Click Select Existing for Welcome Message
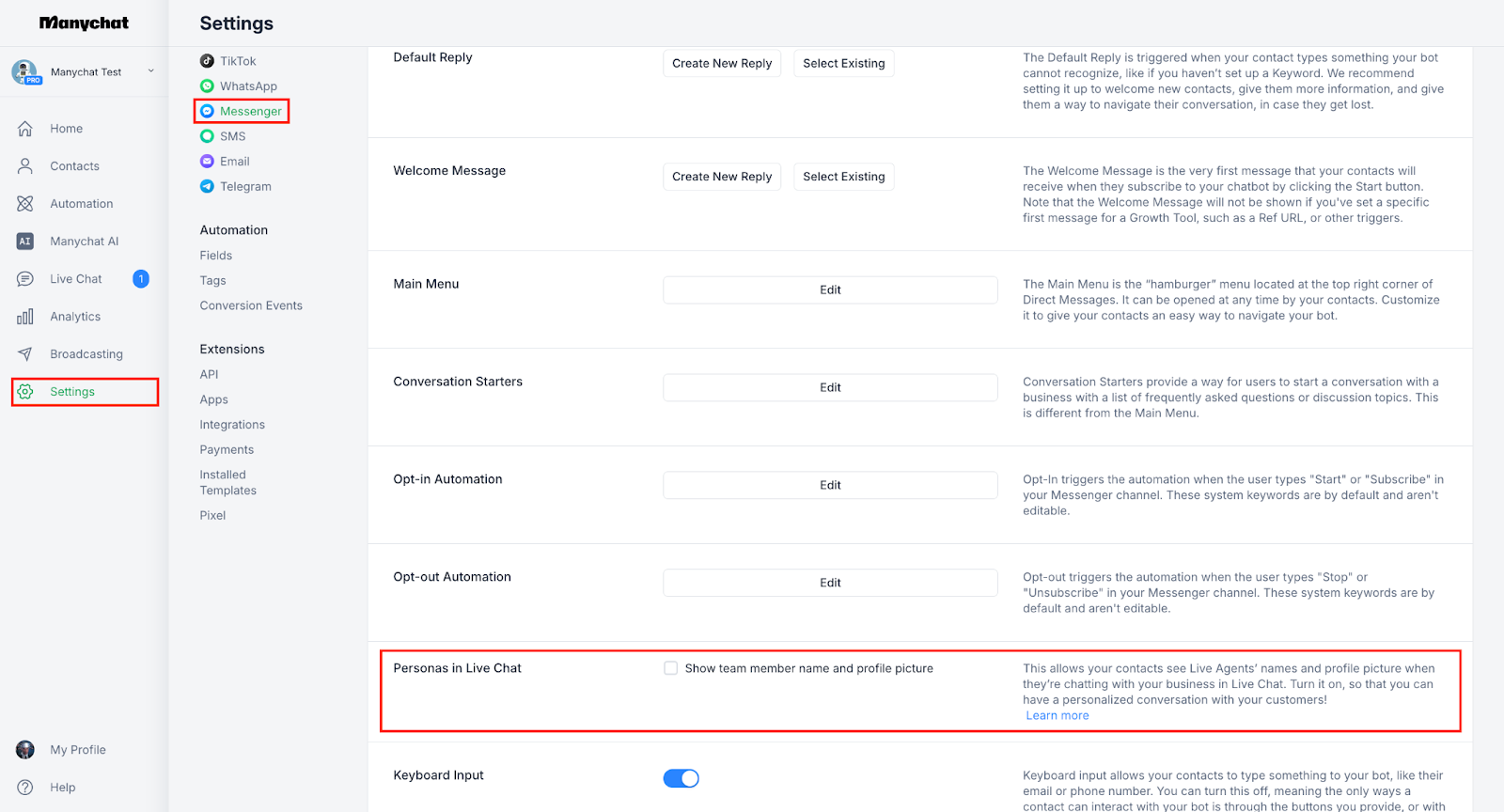1504x812 pixels. (843, 177)
